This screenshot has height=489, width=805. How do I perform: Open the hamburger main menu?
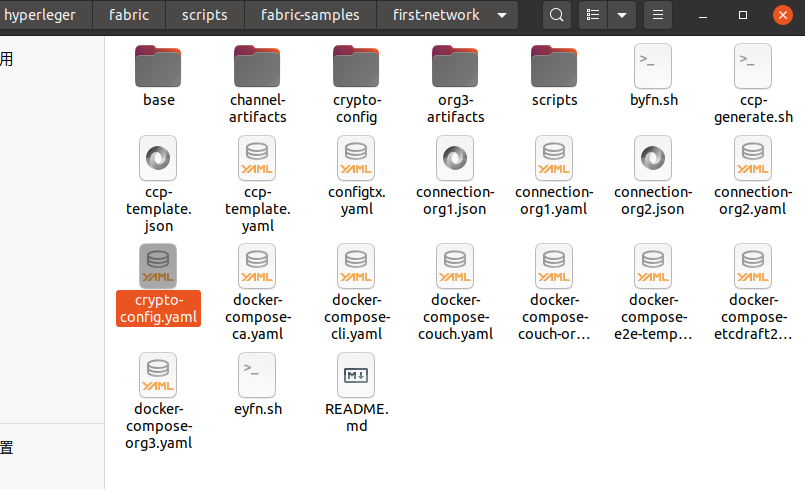658,15
